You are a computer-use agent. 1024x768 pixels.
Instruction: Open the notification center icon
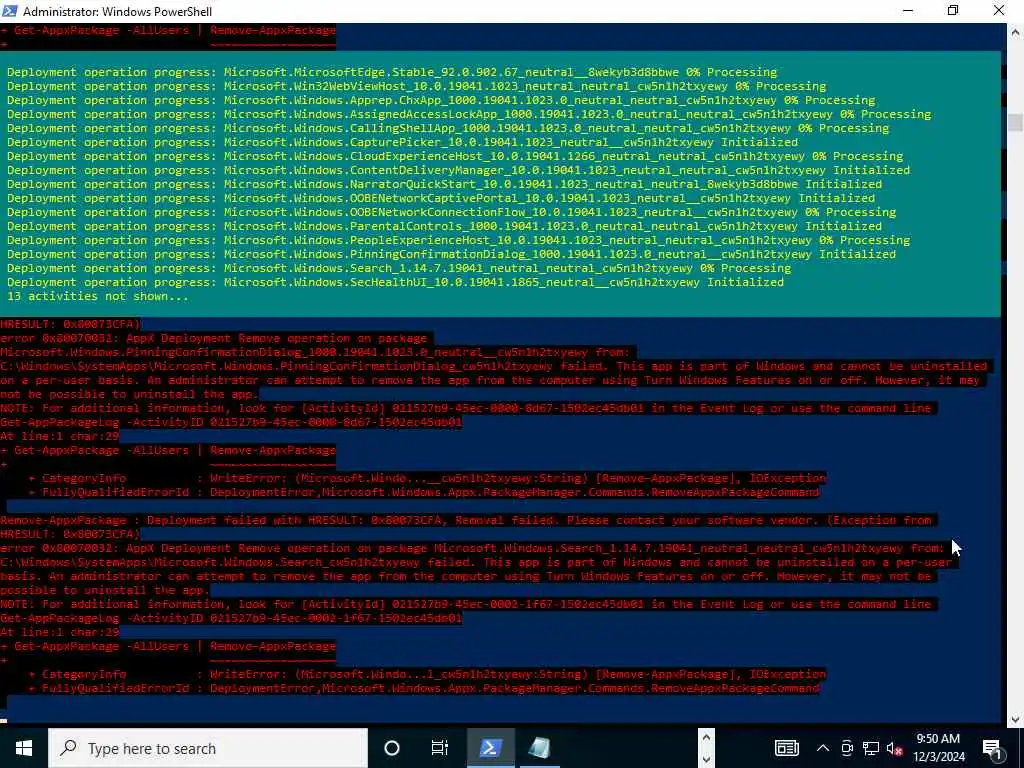pyautogui.click(x=992, y=749)
